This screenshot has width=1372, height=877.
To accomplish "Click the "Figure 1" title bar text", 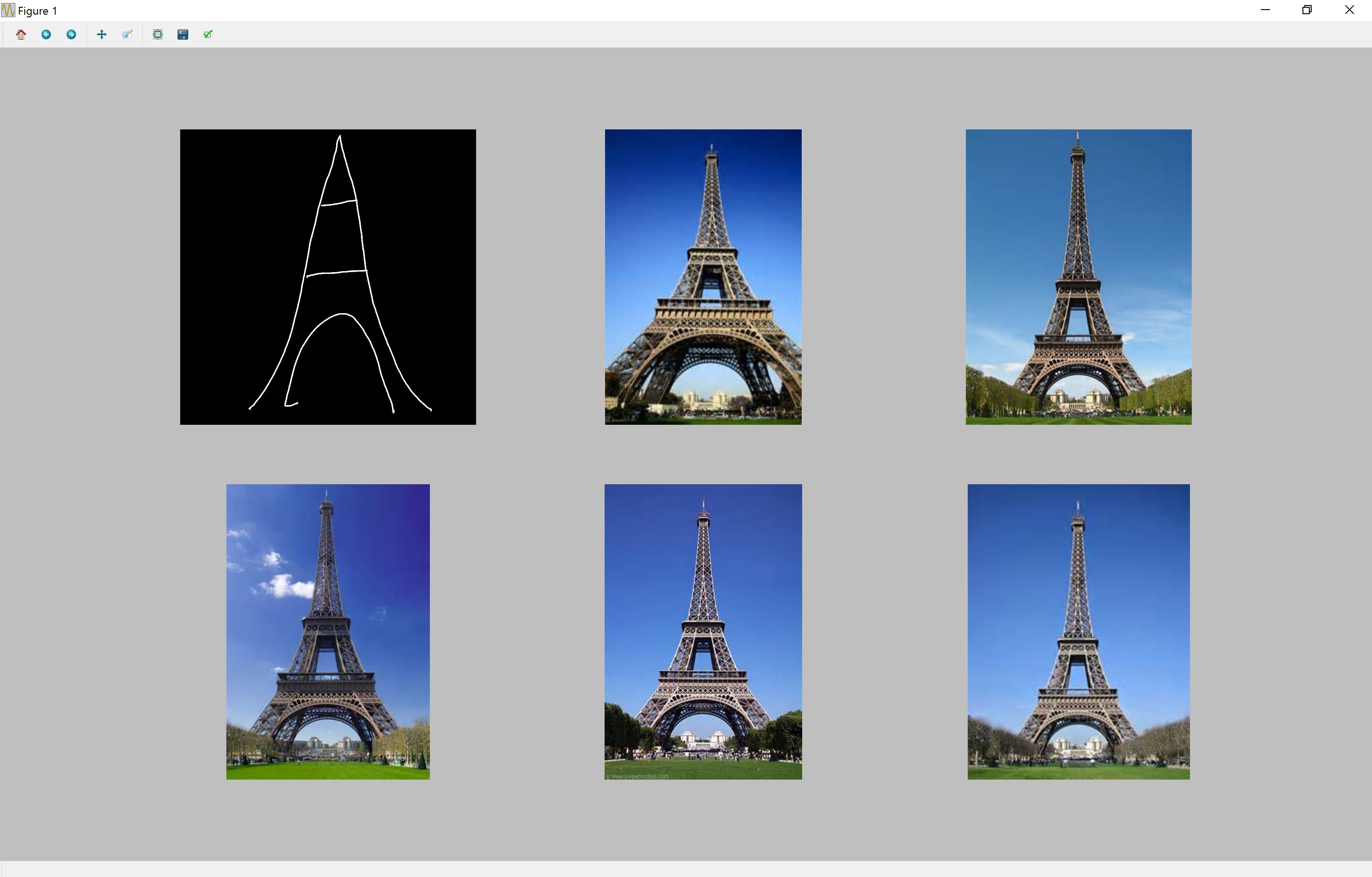I will point(38,11).
